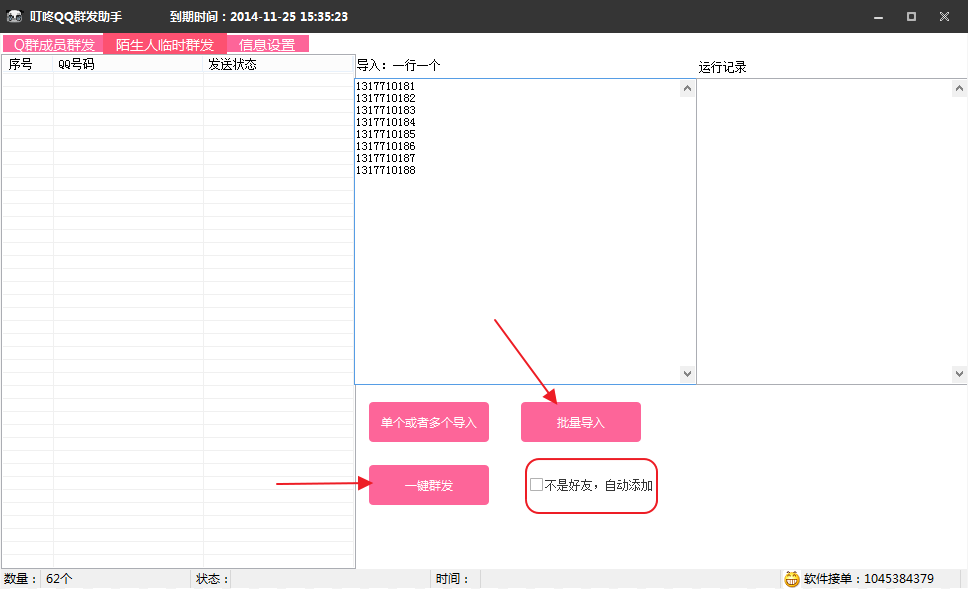
Task: Click the 批量导入 button
Action: 580,422
